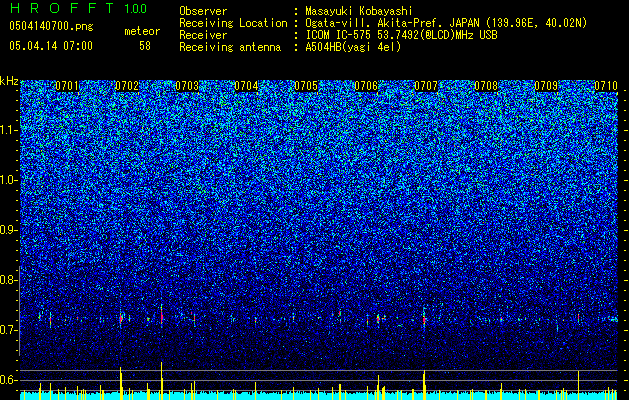
Task: Click the 'meteor' label
Action: 142,31
